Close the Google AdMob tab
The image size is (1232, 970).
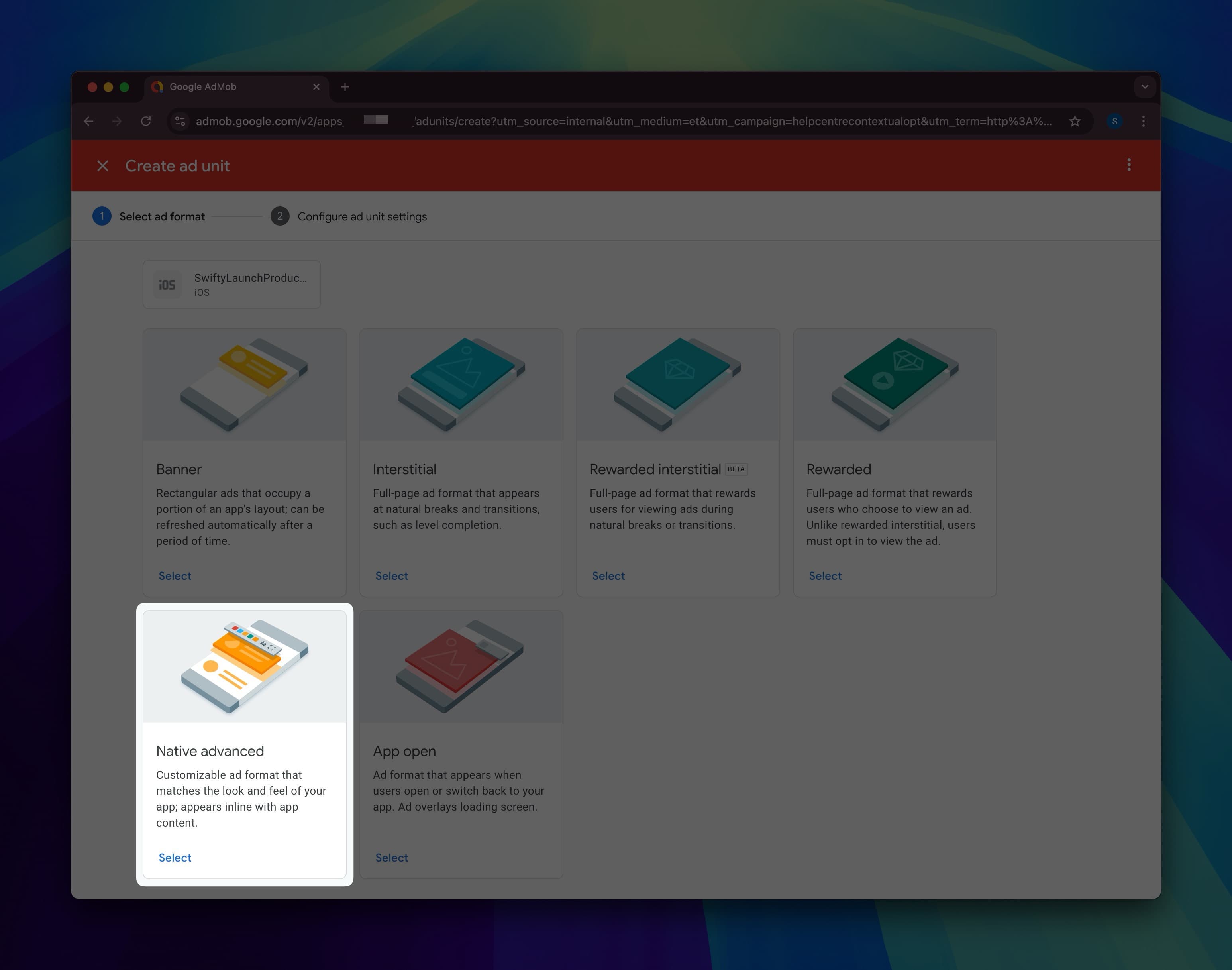point(316,87)
